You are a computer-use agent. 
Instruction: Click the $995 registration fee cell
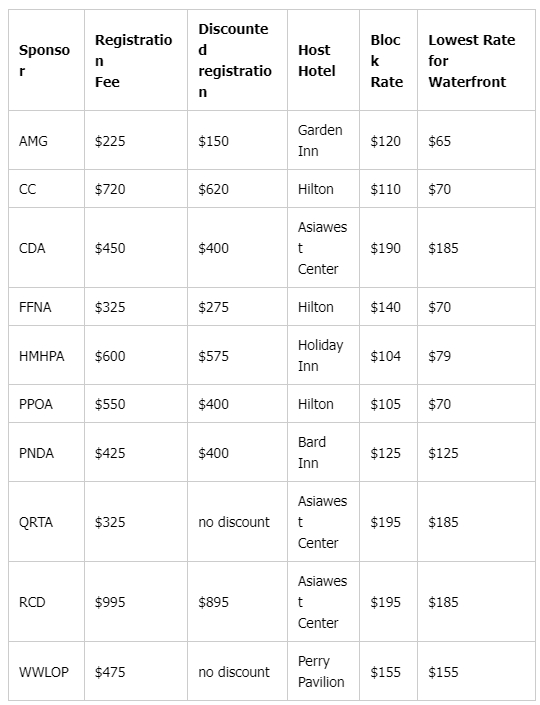(136, 602)
